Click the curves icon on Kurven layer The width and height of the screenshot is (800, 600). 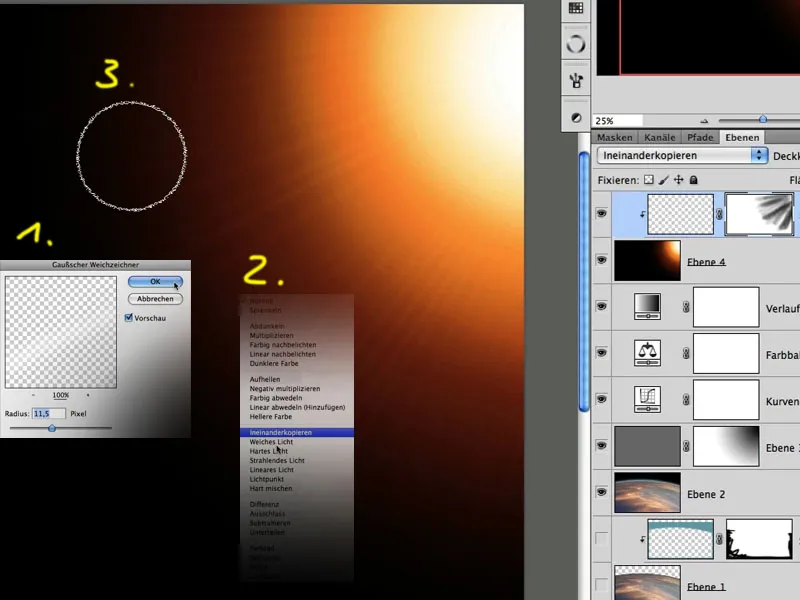647,399
